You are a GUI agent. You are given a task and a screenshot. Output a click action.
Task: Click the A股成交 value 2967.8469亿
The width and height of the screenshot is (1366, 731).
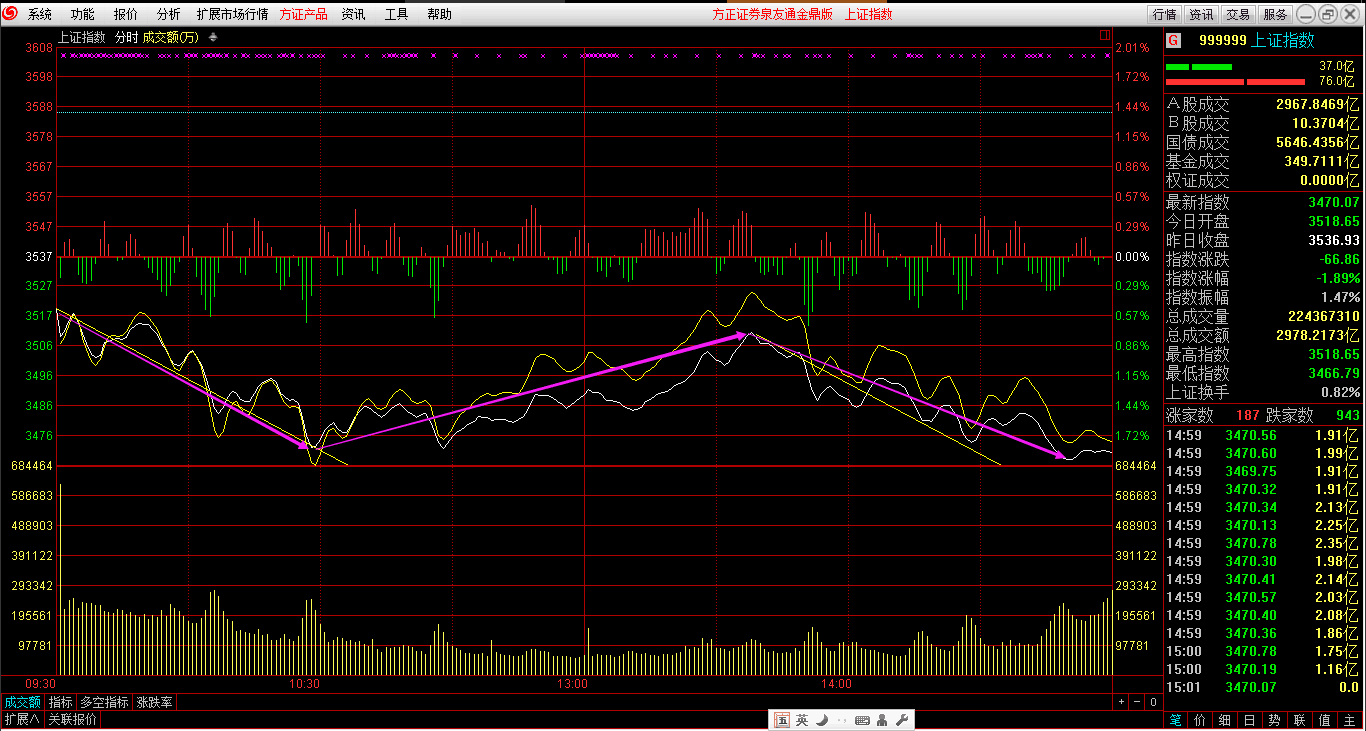coord(1317,105)
